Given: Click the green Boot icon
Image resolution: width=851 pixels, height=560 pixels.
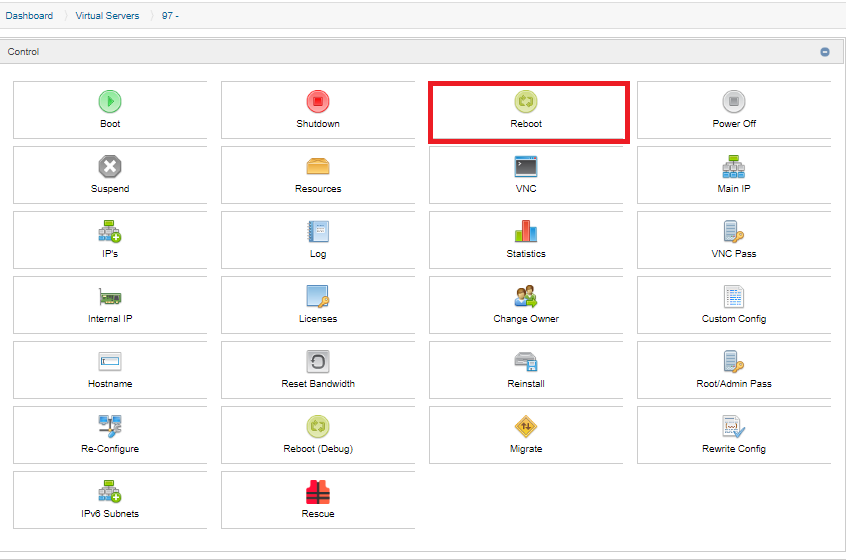Looking at the screenshot, I should pyautogui.click(x=110, y=101).
